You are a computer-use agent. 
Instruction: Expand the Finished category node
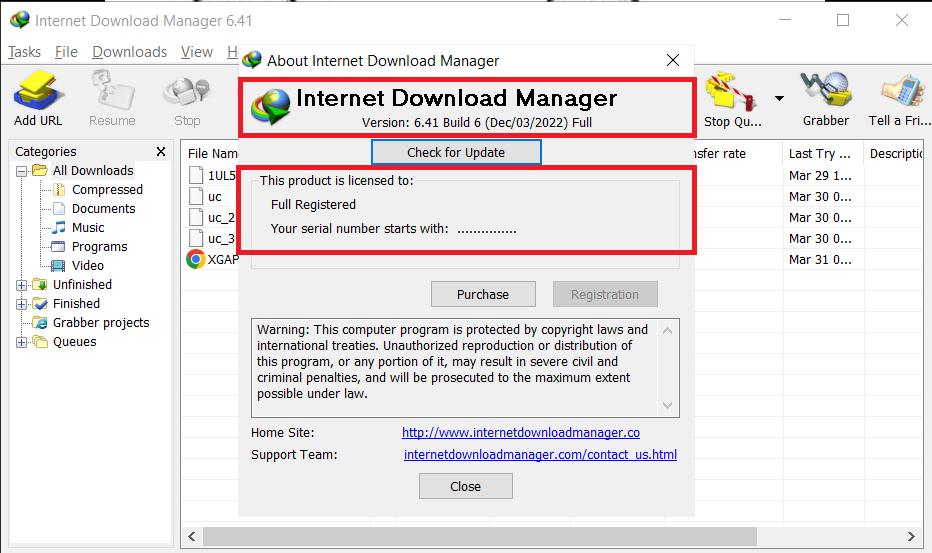22,304
